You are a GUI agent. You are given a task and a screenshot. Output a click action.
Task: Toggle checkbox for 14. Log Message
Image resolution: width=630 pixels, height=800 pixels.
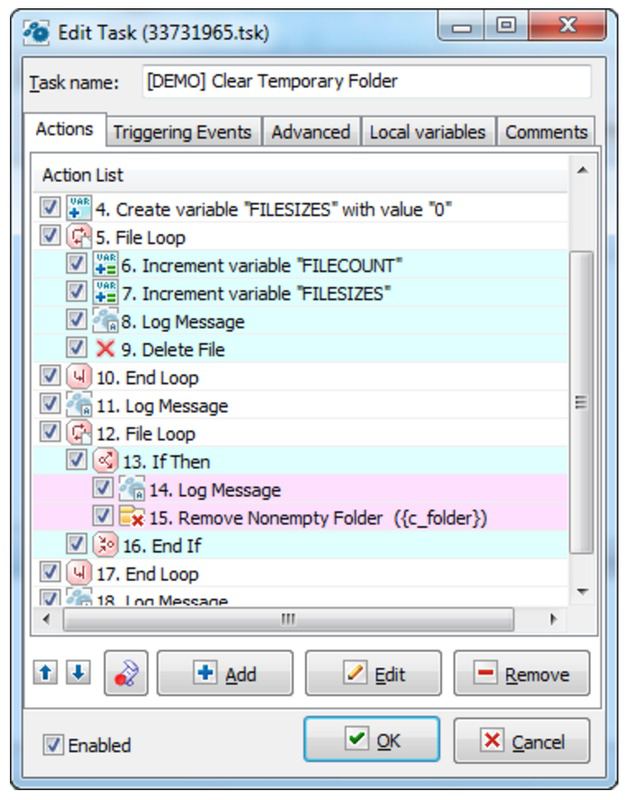coord(103,489)
